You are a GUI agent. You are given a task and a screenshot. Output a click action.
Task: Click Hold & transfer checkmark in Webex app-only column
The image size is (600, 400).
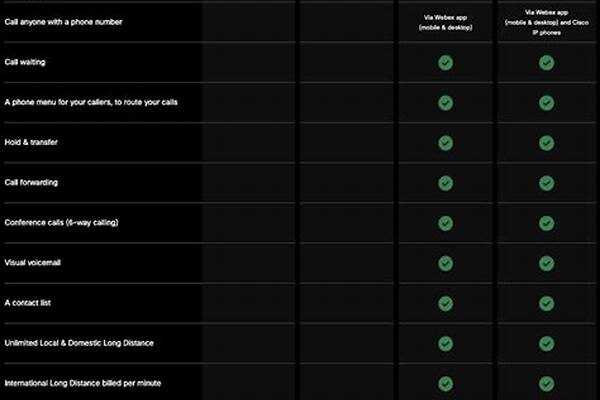445,142
